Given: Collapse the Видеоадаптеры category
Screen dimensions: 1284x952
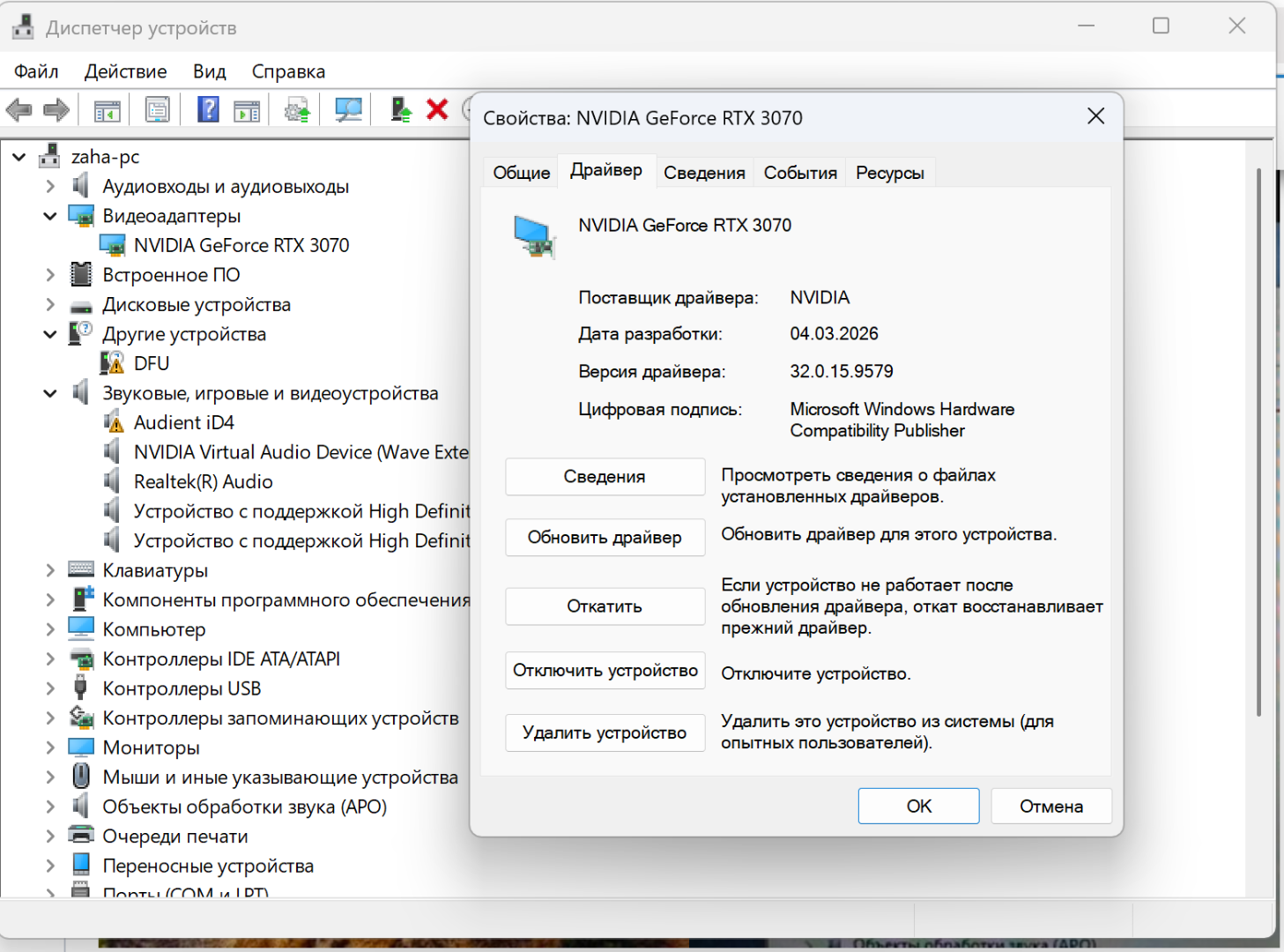Looking at the screenshot, I should (50, 216).
